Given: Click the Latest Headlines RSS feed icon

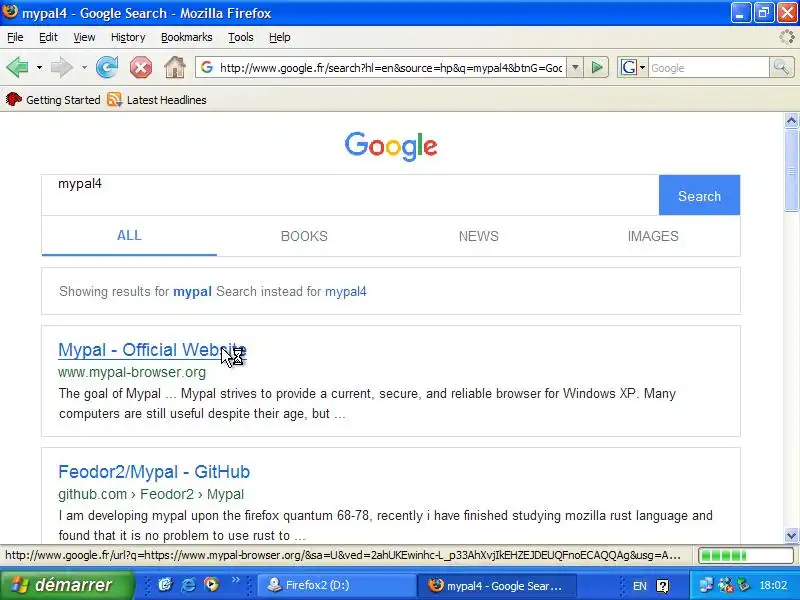Looking at the screenshot, I should [115, 99].
